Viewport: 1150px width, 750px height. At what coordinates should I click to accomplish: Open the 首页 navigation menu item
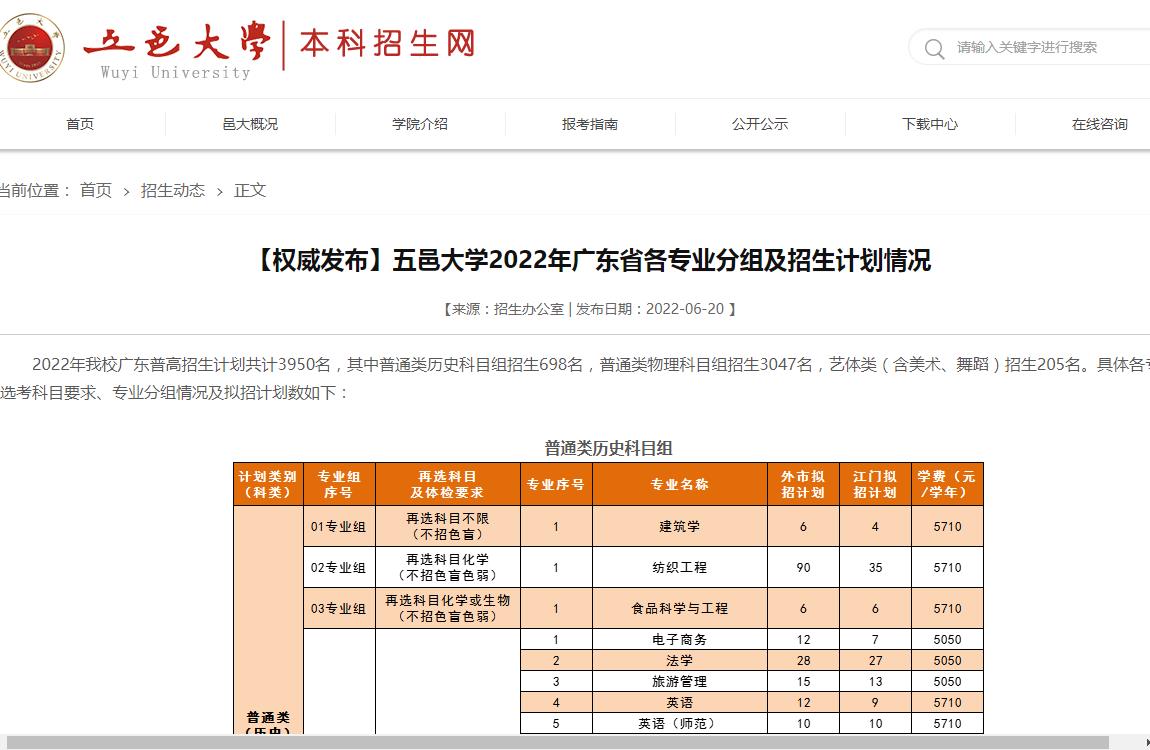[80, 124]
